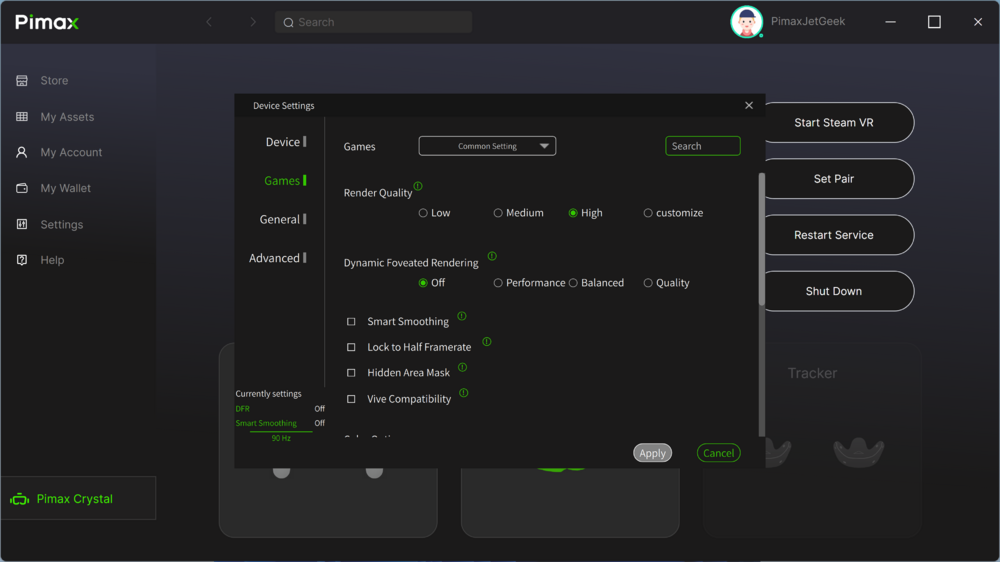Open the Store icon in sidebar
Screen dimensions: 1000x562
point(22,80)
